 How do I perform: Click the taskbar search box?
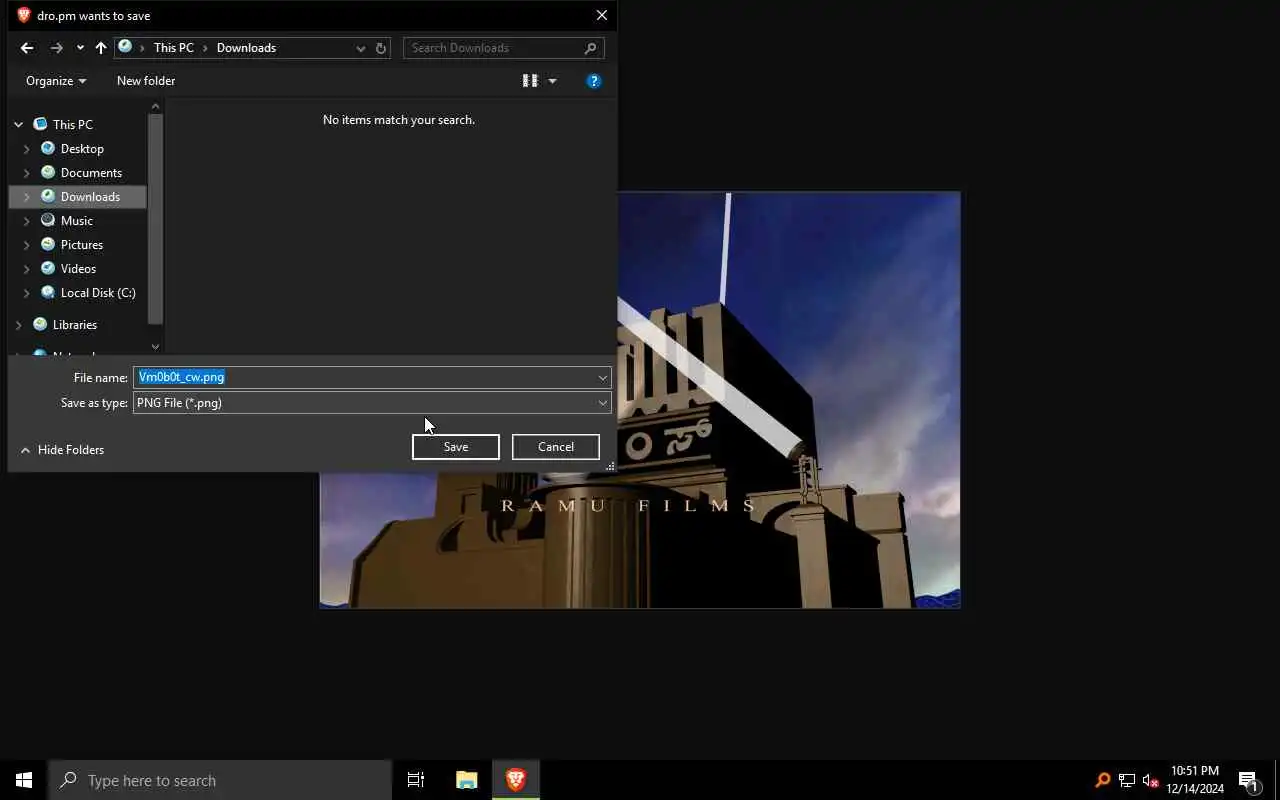click(220, 780)
